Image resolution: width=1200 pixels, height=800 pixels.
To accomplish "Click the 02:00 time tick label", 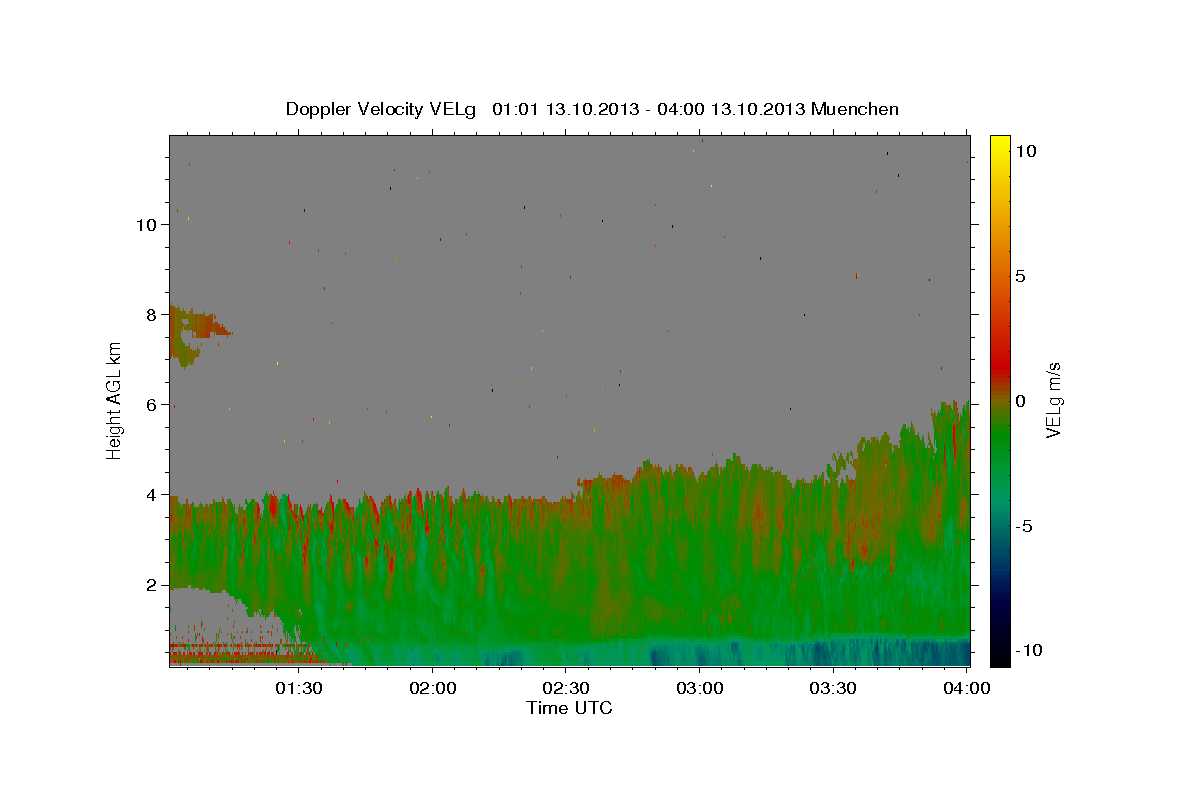I will coord(433,688).
